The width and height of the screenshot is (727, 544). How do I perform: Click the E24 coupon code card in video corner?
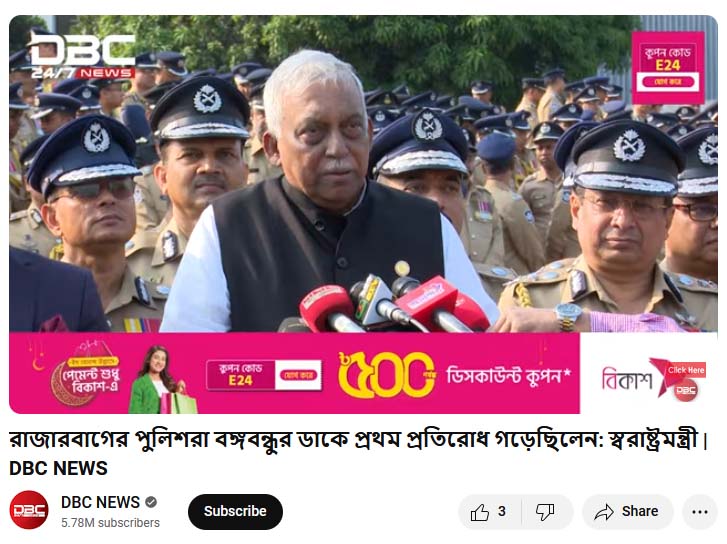click(x=668, y=68)
